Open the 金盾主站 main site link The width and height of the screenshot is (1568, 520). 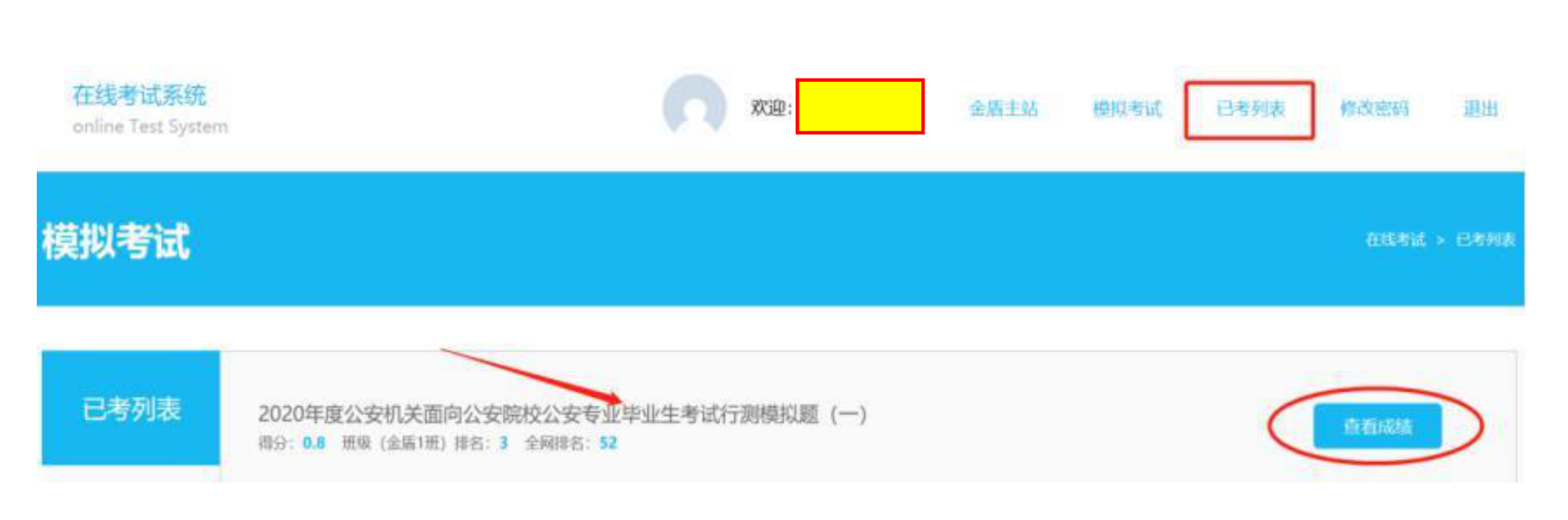(1003, 109)
